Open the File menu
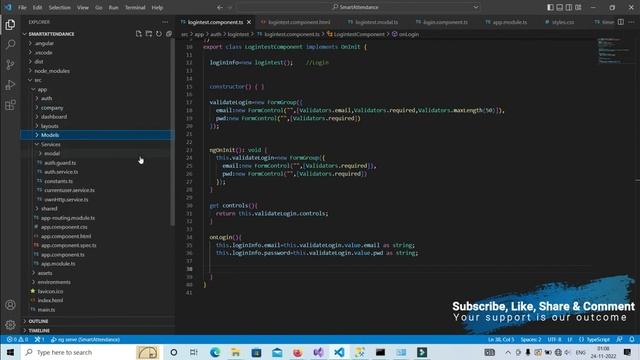 pyautogui.click(x=22, y=7)
